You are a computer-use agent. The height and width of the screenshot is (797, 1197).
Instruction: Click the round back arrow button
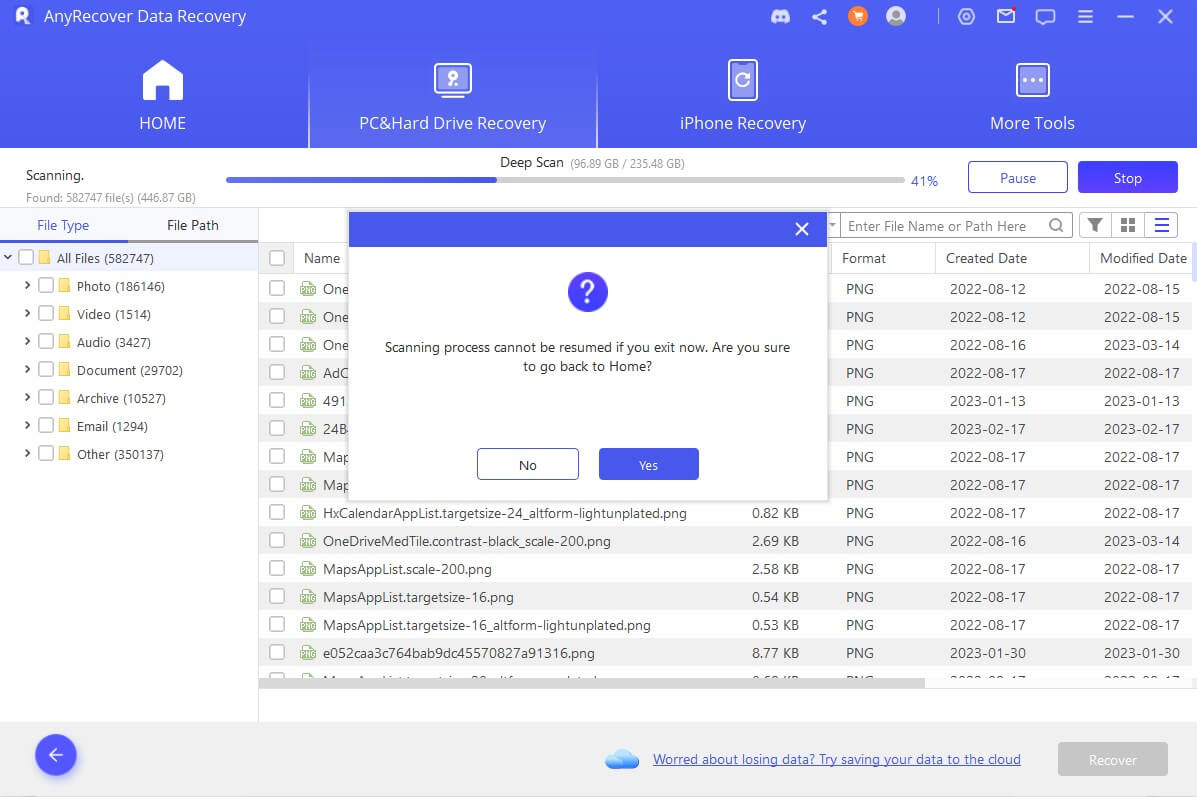pos(56,756)
